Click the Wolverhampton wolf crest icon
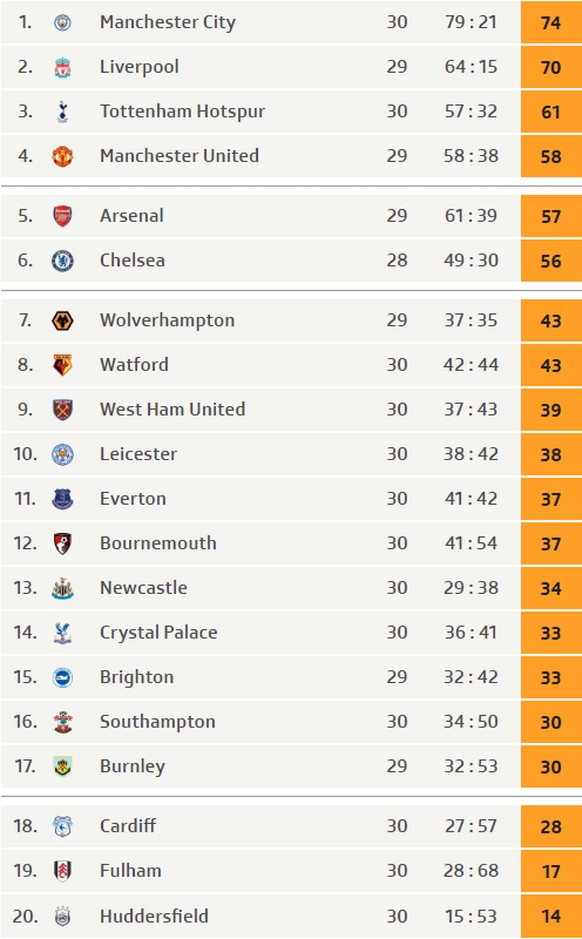The width and height of the screenshot is (582, 939). tap(62, 320)
